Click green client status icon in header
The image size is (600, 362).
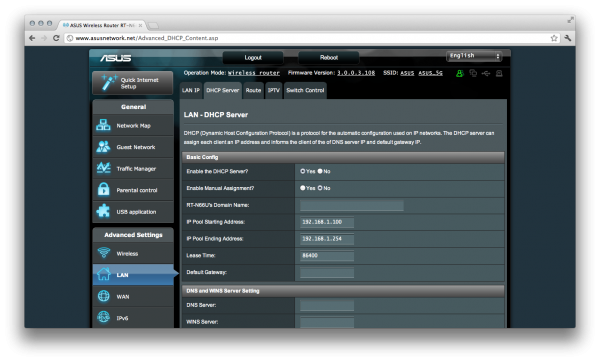(460, 73)
